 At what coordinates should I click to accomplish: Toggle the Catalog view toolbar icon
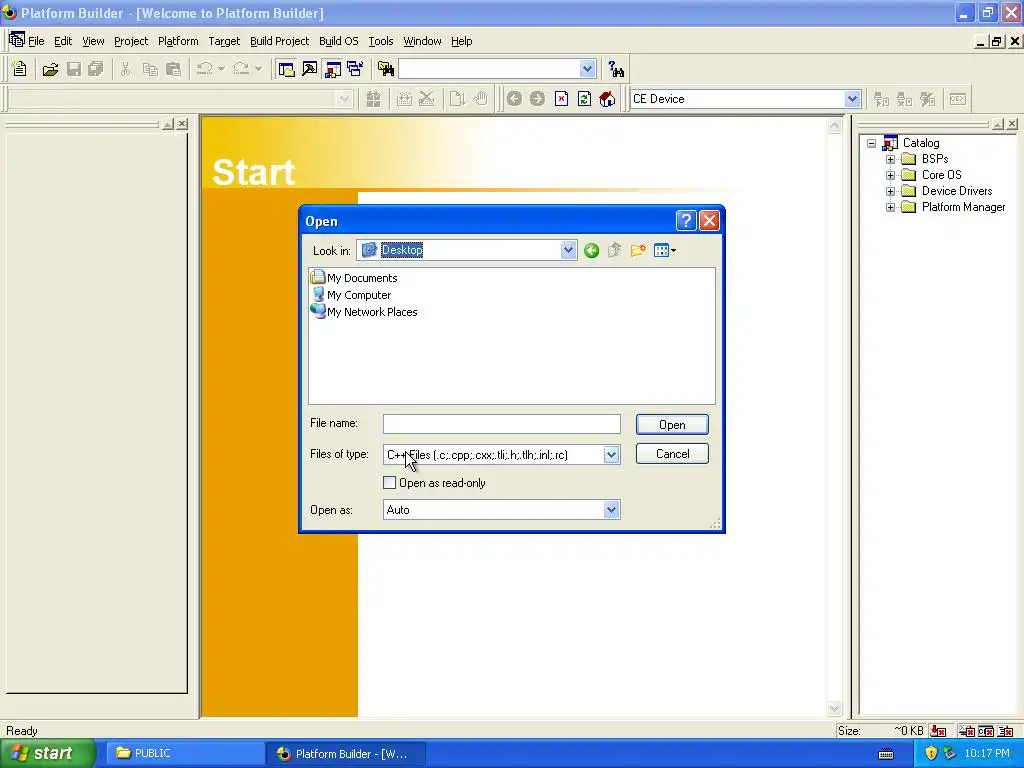coord(333,69)
